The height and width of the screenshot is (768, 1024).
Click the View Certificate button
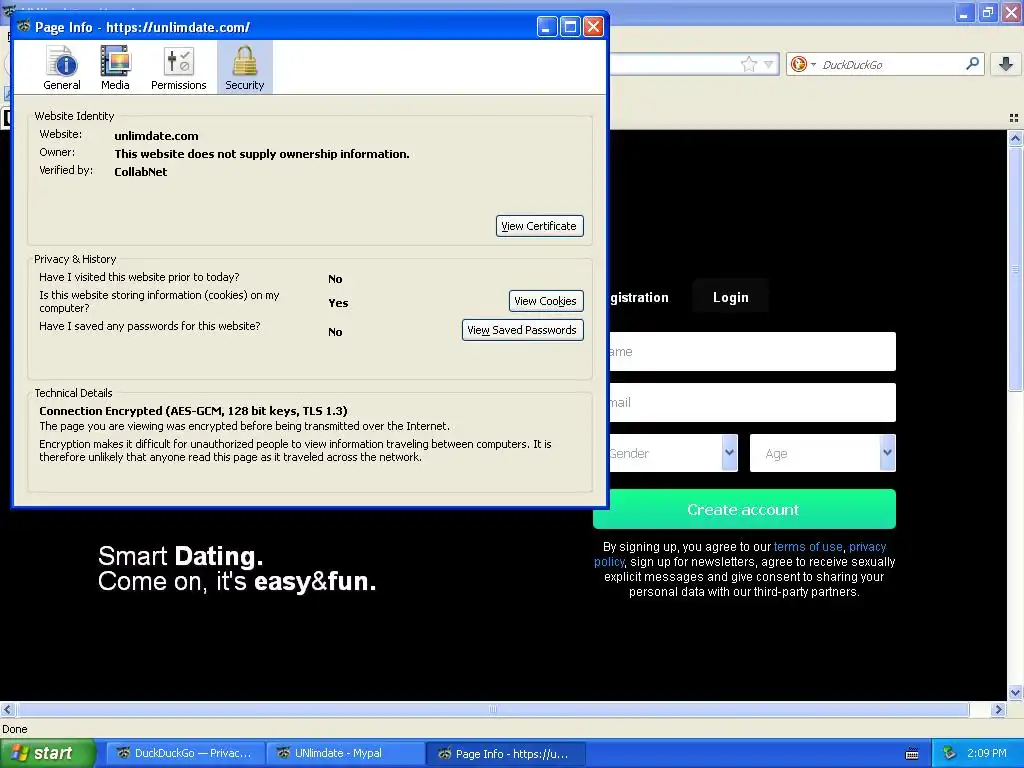539,226
